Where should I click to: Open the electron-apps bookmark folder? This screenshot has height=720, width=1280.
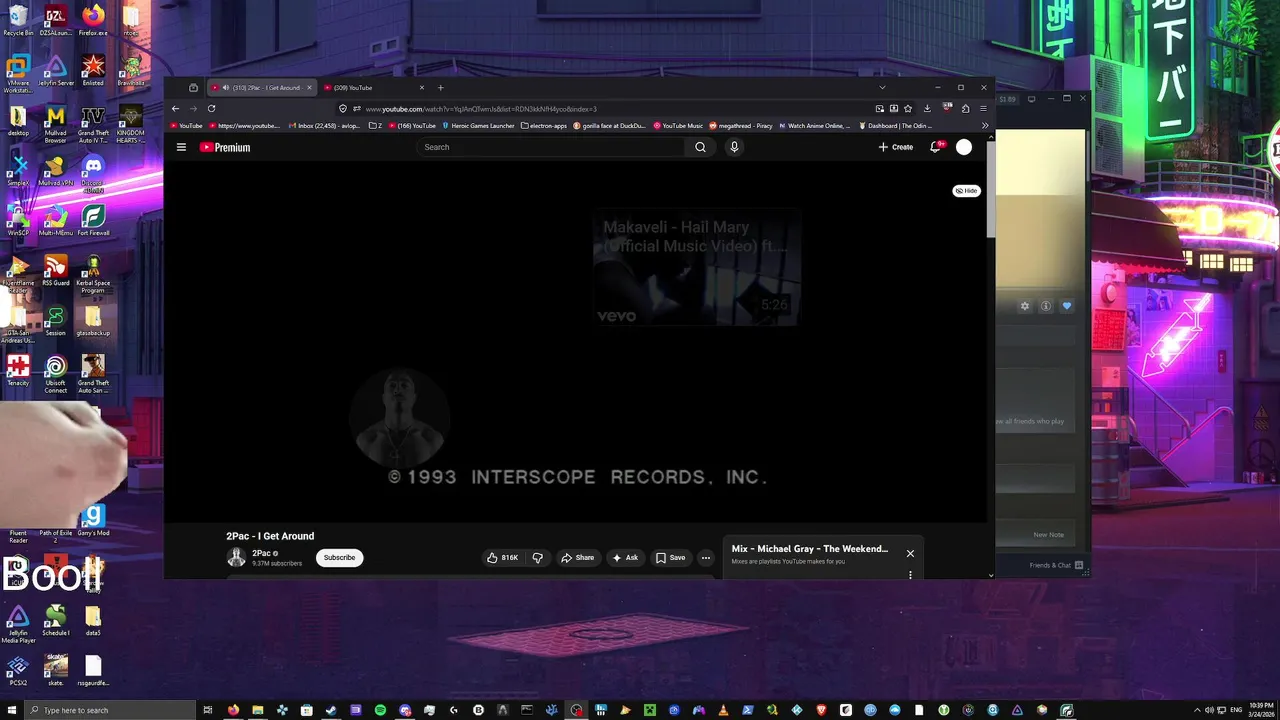pos(543,126)
